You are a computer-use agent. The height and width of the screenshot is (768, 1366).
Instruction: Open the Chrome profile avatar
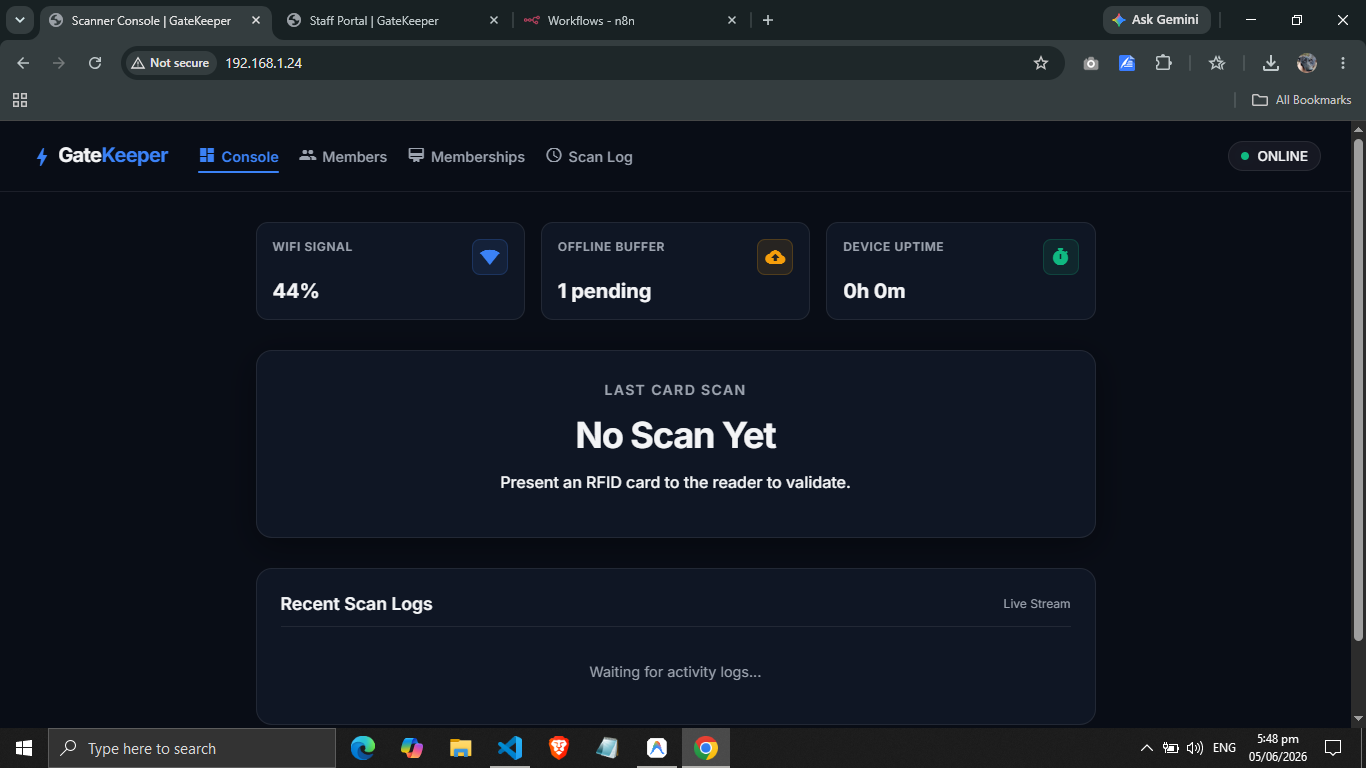[1307, 63]
